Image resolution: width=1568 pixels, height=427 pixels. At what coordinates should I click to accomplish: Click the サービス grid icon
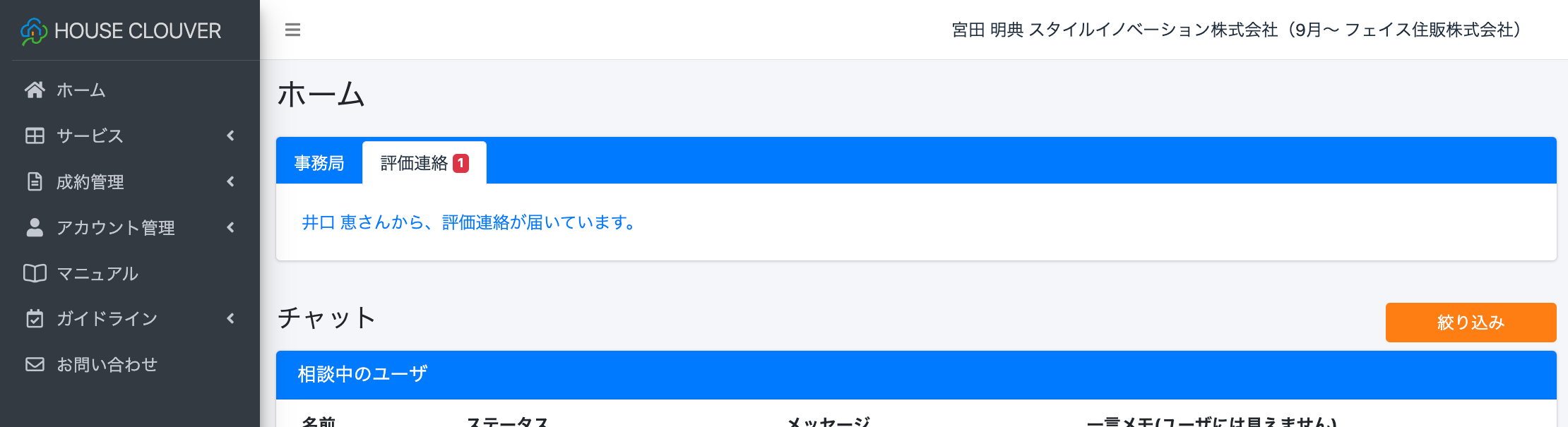point(35,136)
